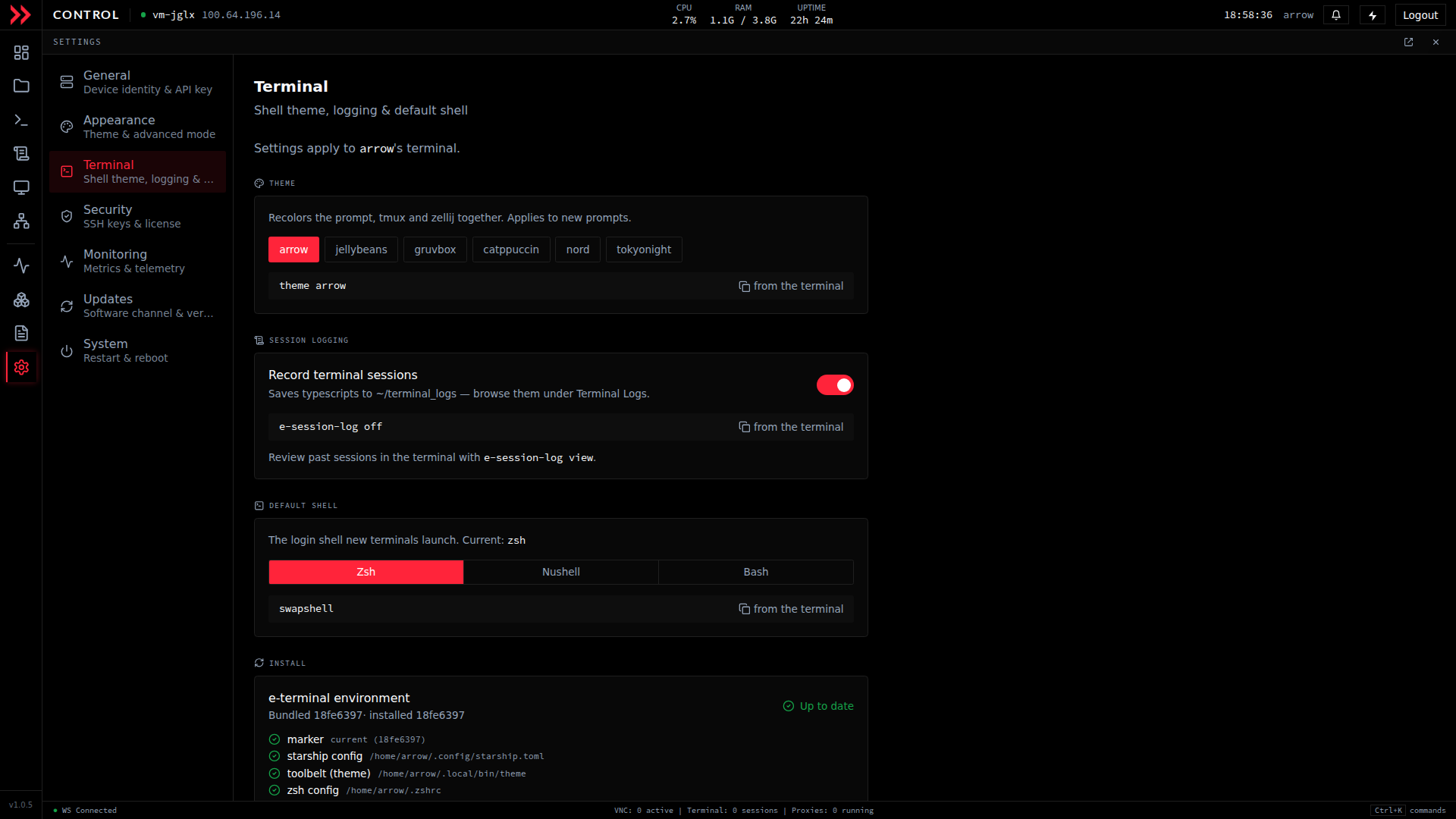The image size is (1456, 819).
Task: Copy the 'theme arrow' command
Action: (x=791, y=286)
